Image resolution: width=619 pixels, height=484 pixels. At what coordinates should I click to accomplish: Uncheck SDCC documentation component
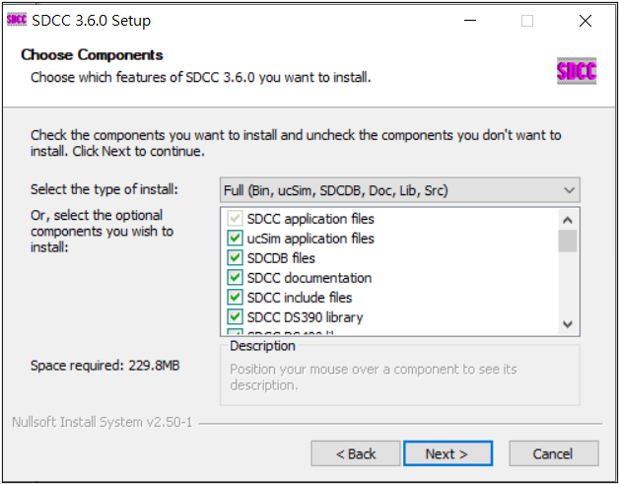coord(235,278)
